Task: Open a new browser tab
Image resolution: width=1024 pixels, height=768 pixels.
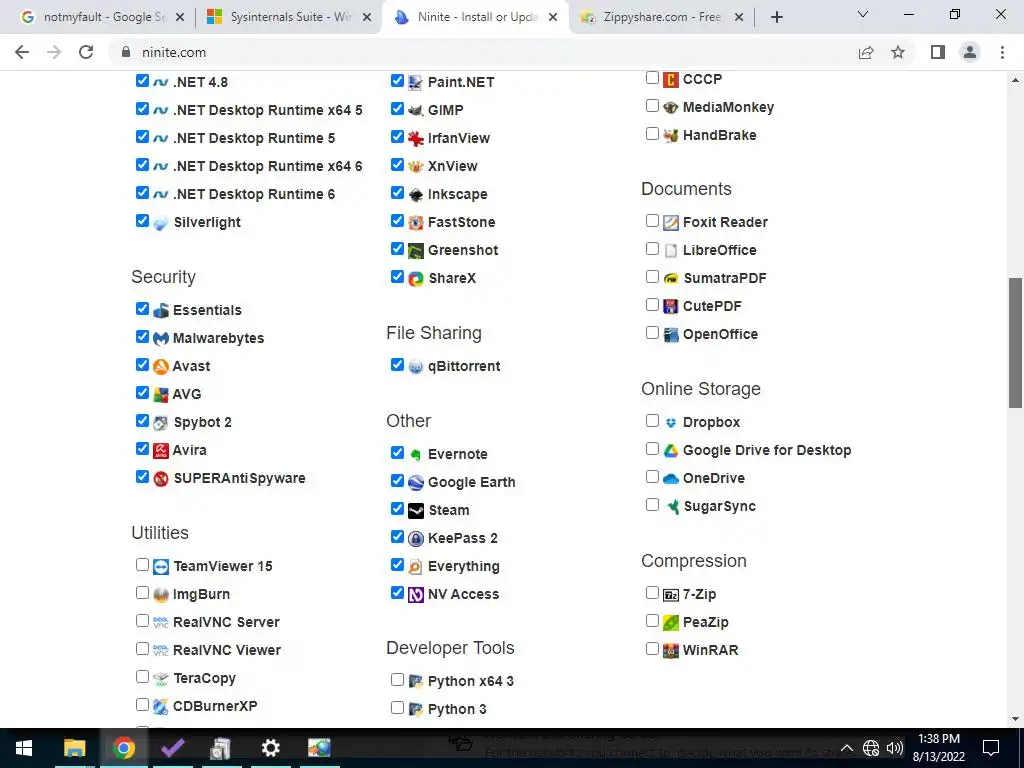Action: tap(776, 17)
